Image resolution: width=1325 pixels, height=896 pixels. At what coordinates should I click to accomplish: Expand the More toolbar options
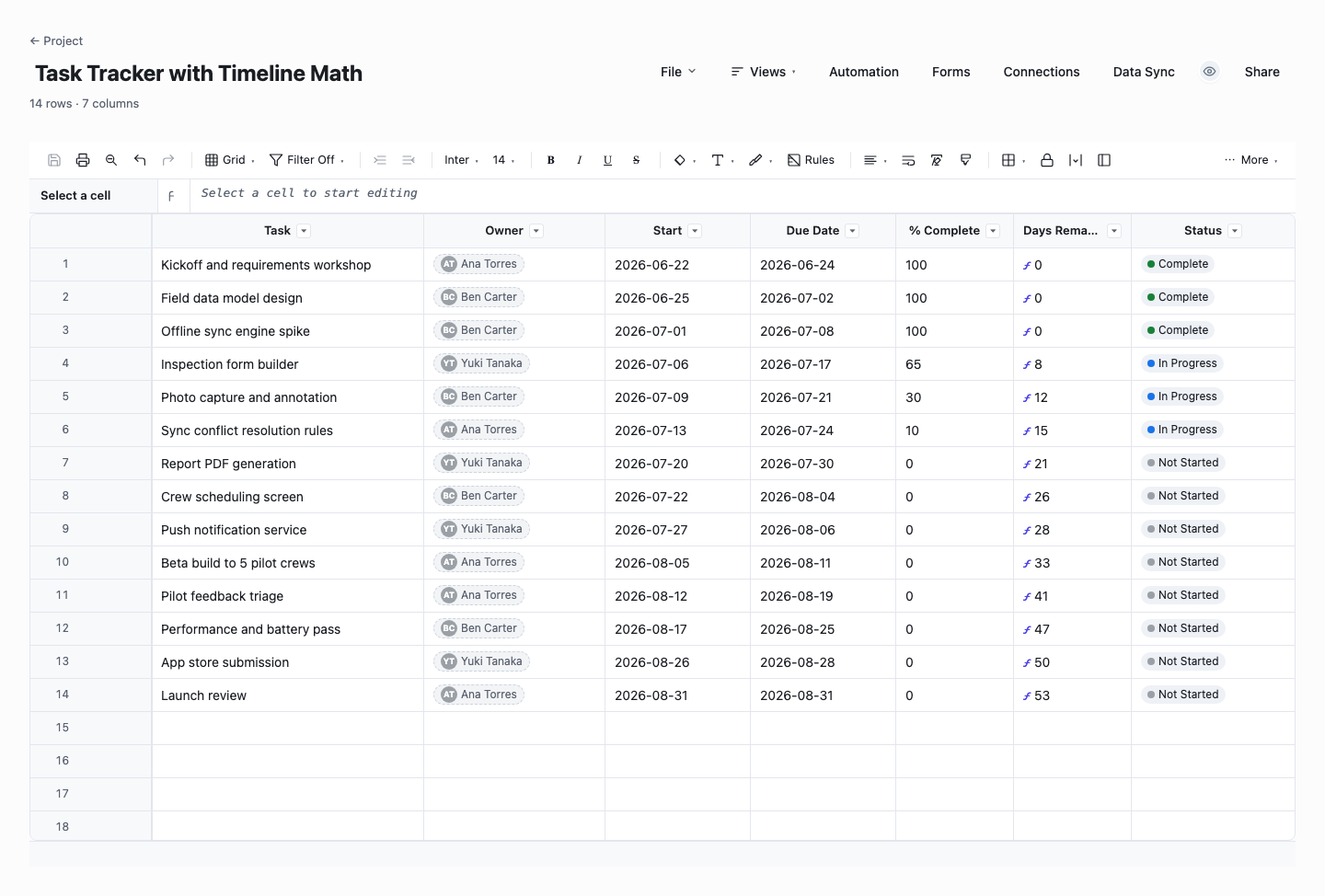coord(1251,160)
